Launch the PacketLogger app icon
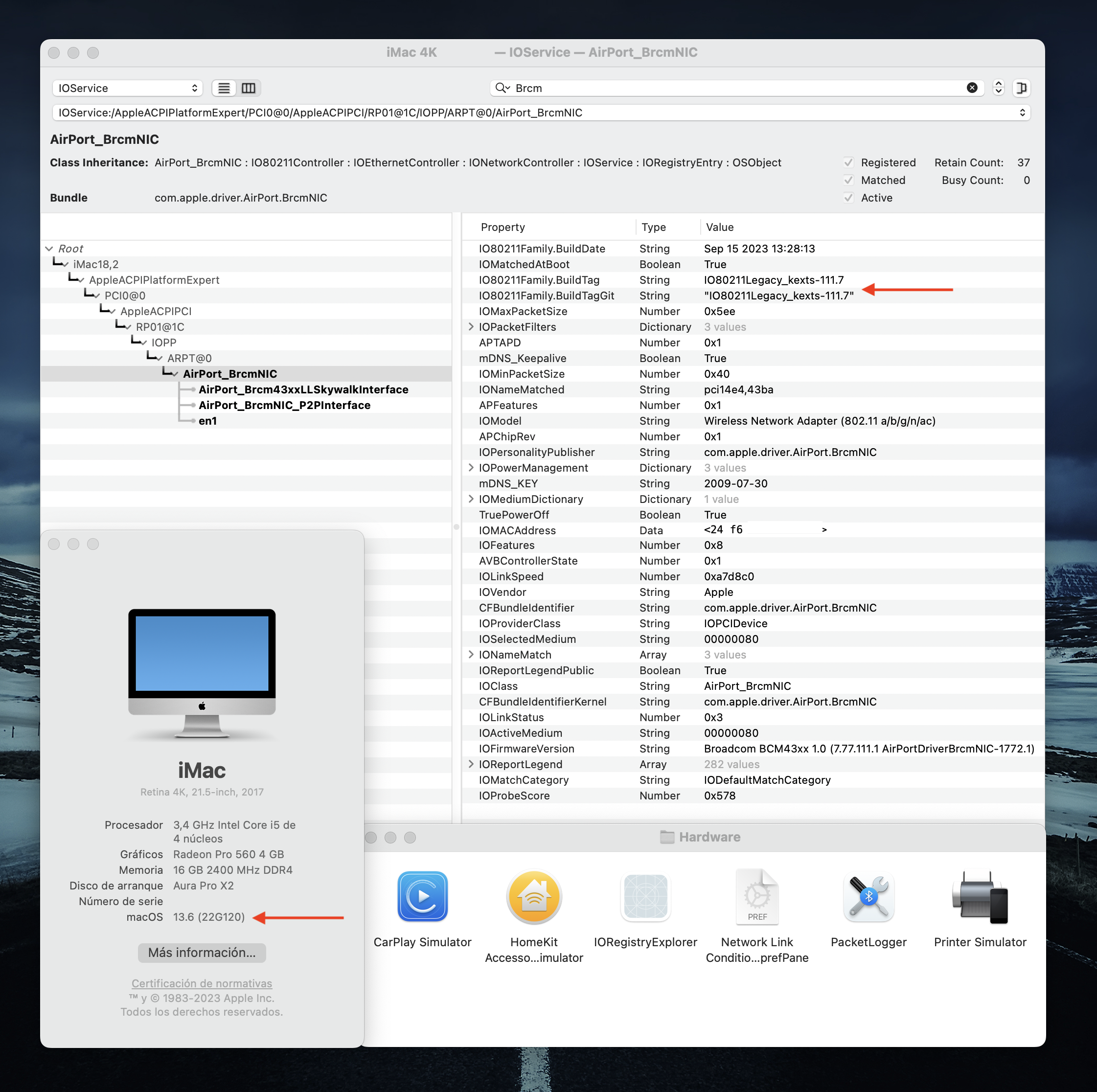Screen dimensions: 1097x1092 click(868, 897)
